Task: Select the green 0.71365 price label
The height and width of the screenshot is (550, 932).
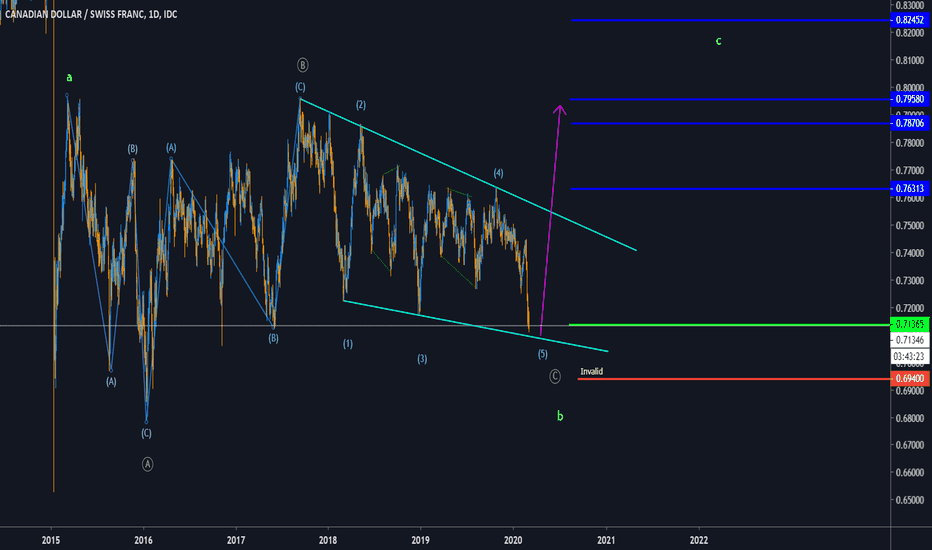Action: pos(909,324)
